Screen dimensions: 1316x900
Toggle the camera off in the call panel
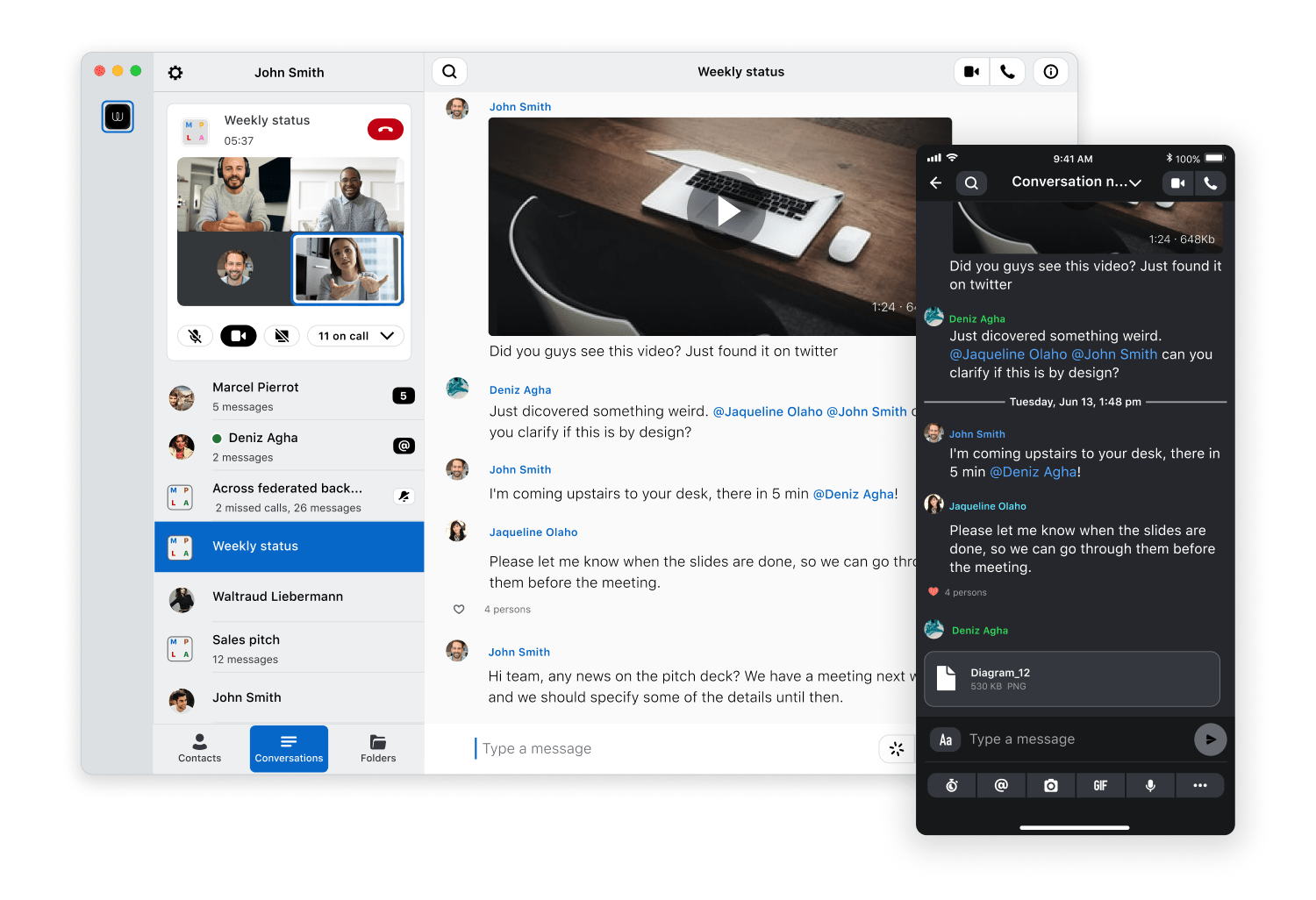tap(238, 335)
